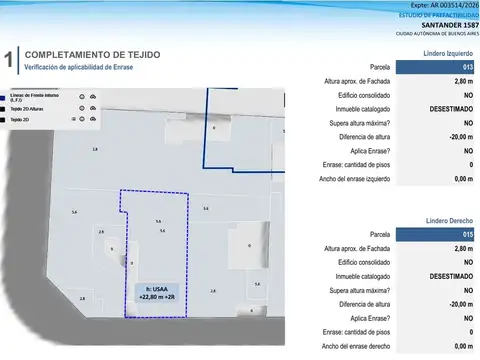Click the 'Lindero Izquierdo' section title

[x=448, y=53]
